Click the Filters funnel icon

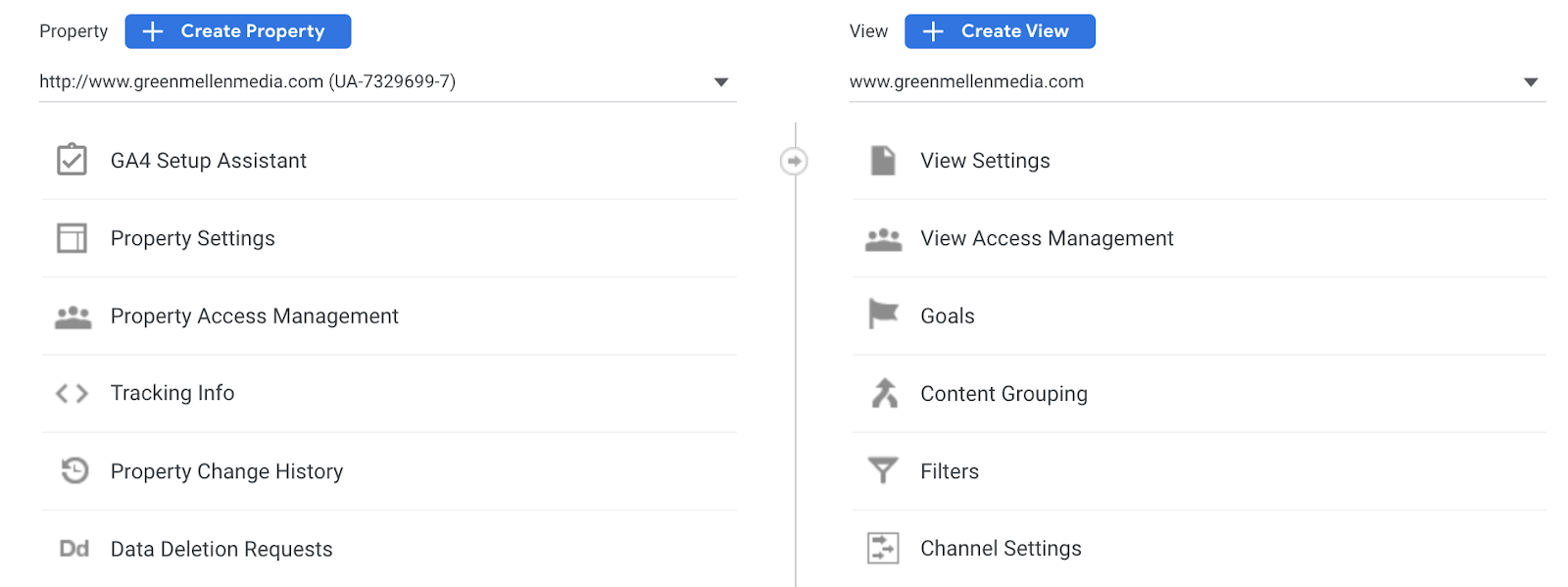(883, 471)
